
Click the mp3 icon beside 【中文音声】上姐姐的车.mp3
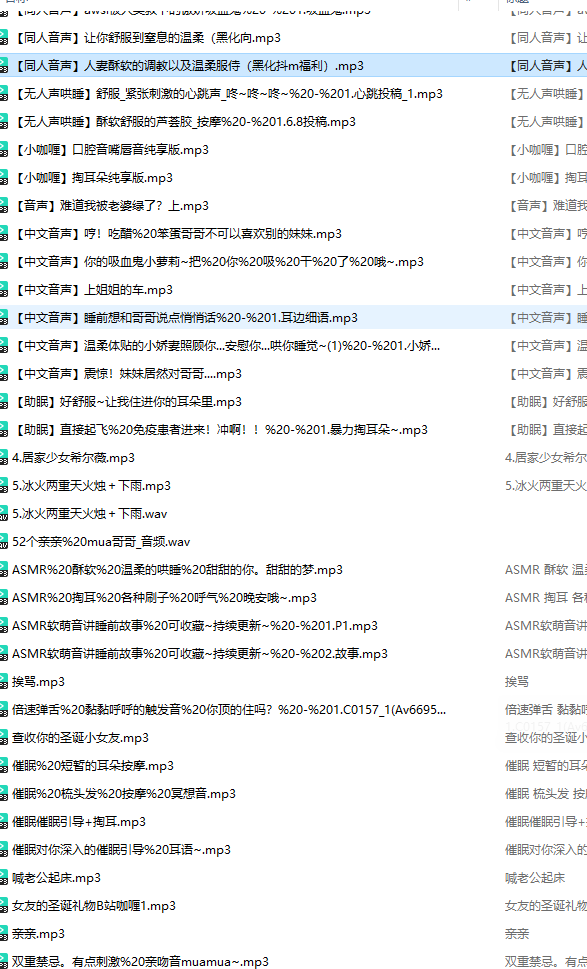pos(4,290)
